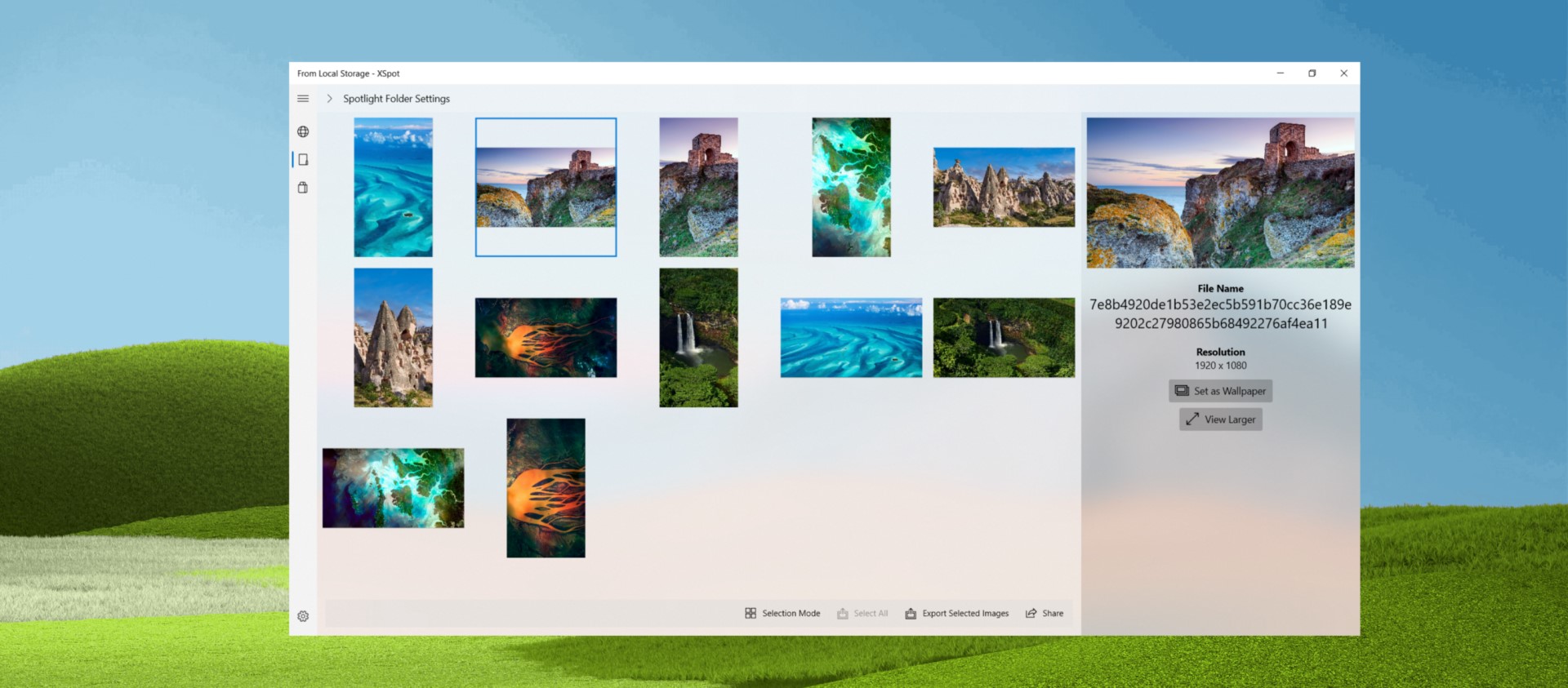The width and height of the screenshot is (1568, 688).
Task: Open the hamburger navigation menu
Action: coord(303,99)
